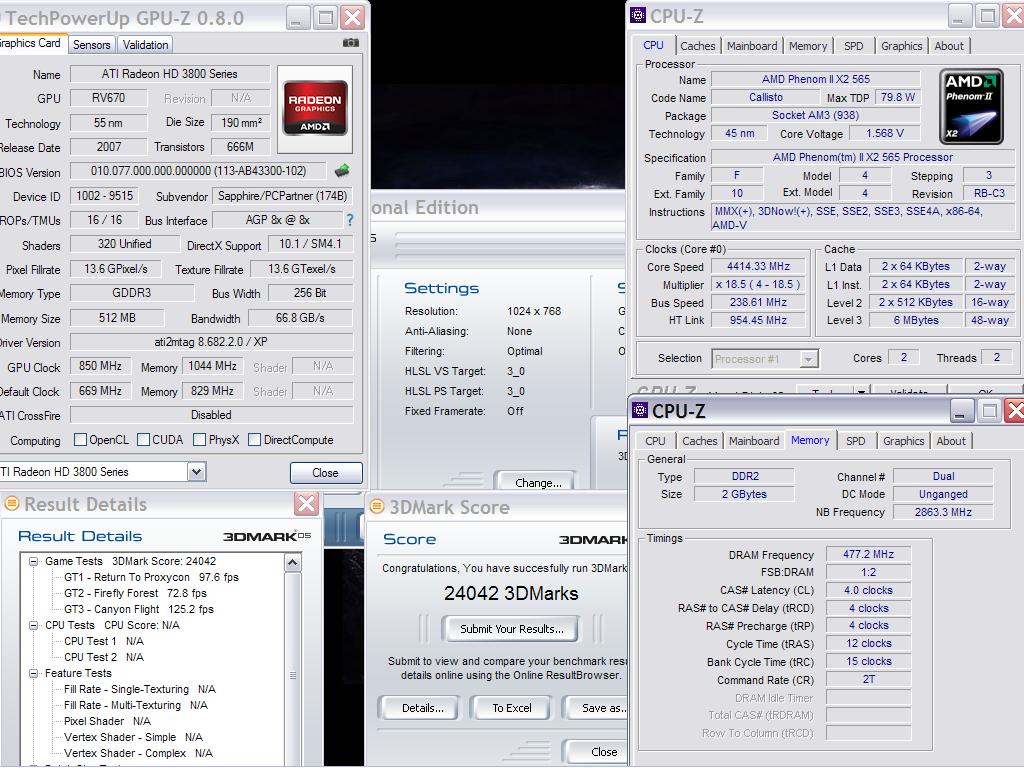Image resolution: width=1024 pixels, height=768 pixels.
Task: Click the 3DMark Score window title icon
Action: [x=377, y=507]
